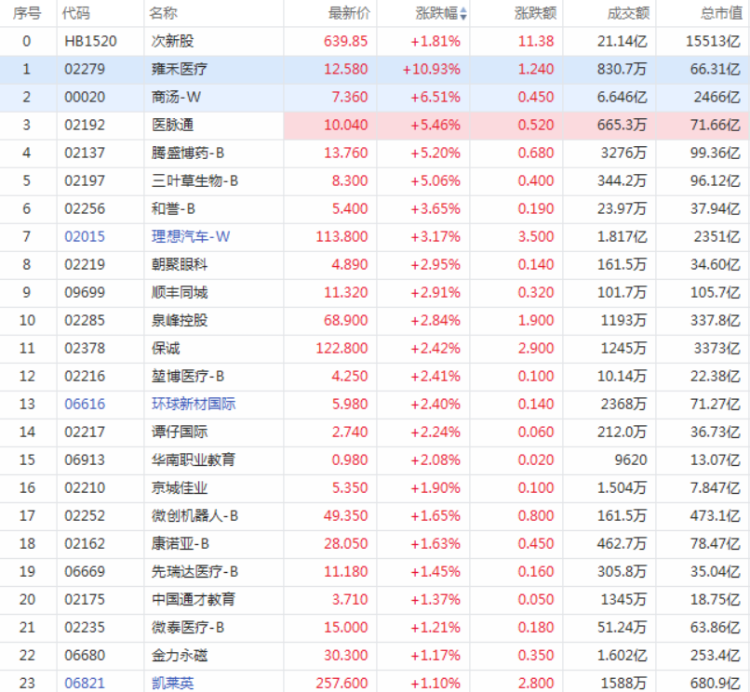
Task: Select the 华南职业教育 row name
Action: [x=193, y=460]
